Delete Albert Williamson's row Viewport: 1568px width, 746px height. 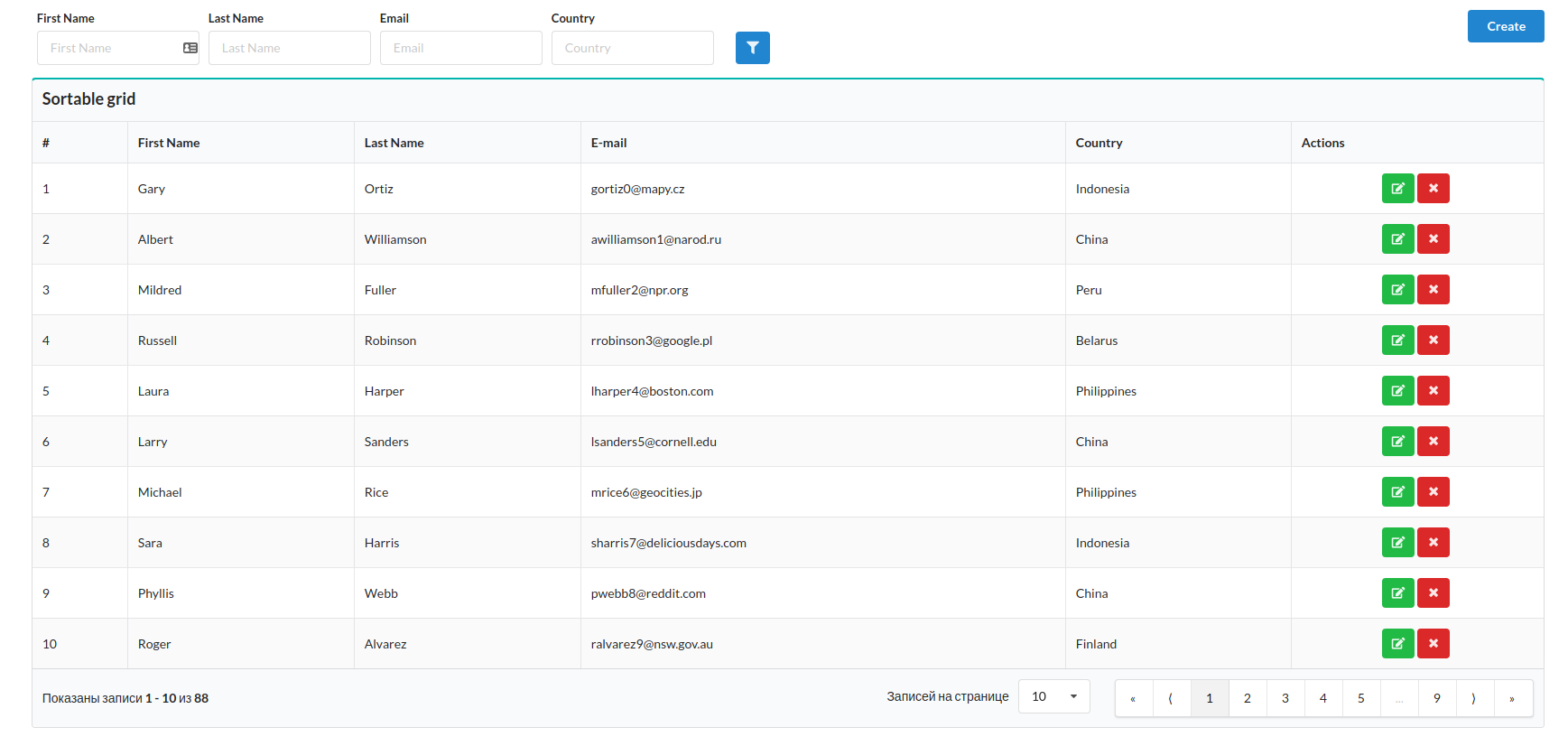point(1433,239)
